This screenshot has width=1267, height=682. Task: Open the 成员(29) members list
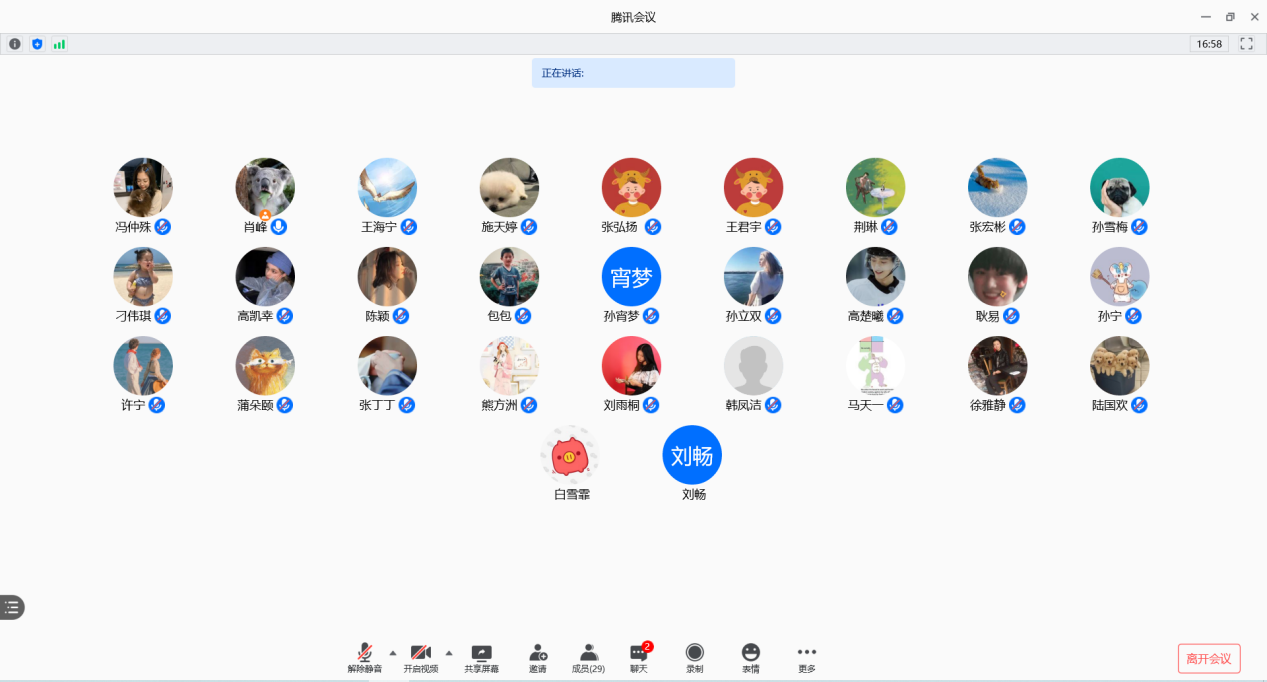(x=588, y=653)
